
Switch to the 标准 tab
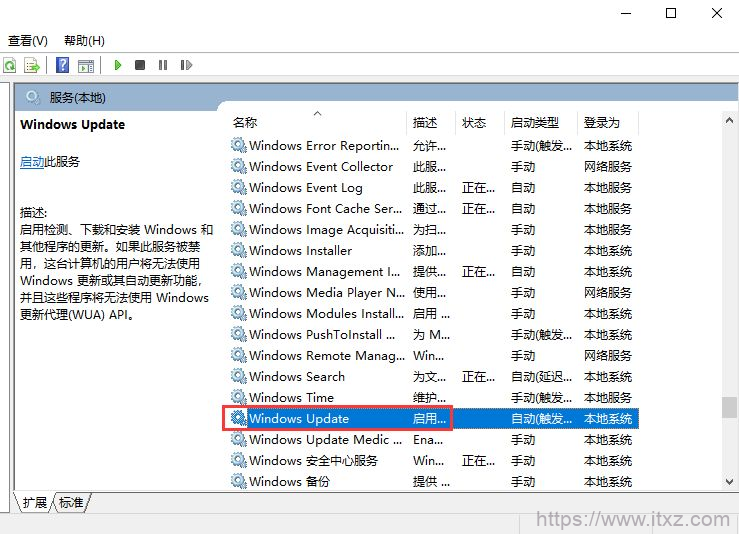click(x=71, y=502)
